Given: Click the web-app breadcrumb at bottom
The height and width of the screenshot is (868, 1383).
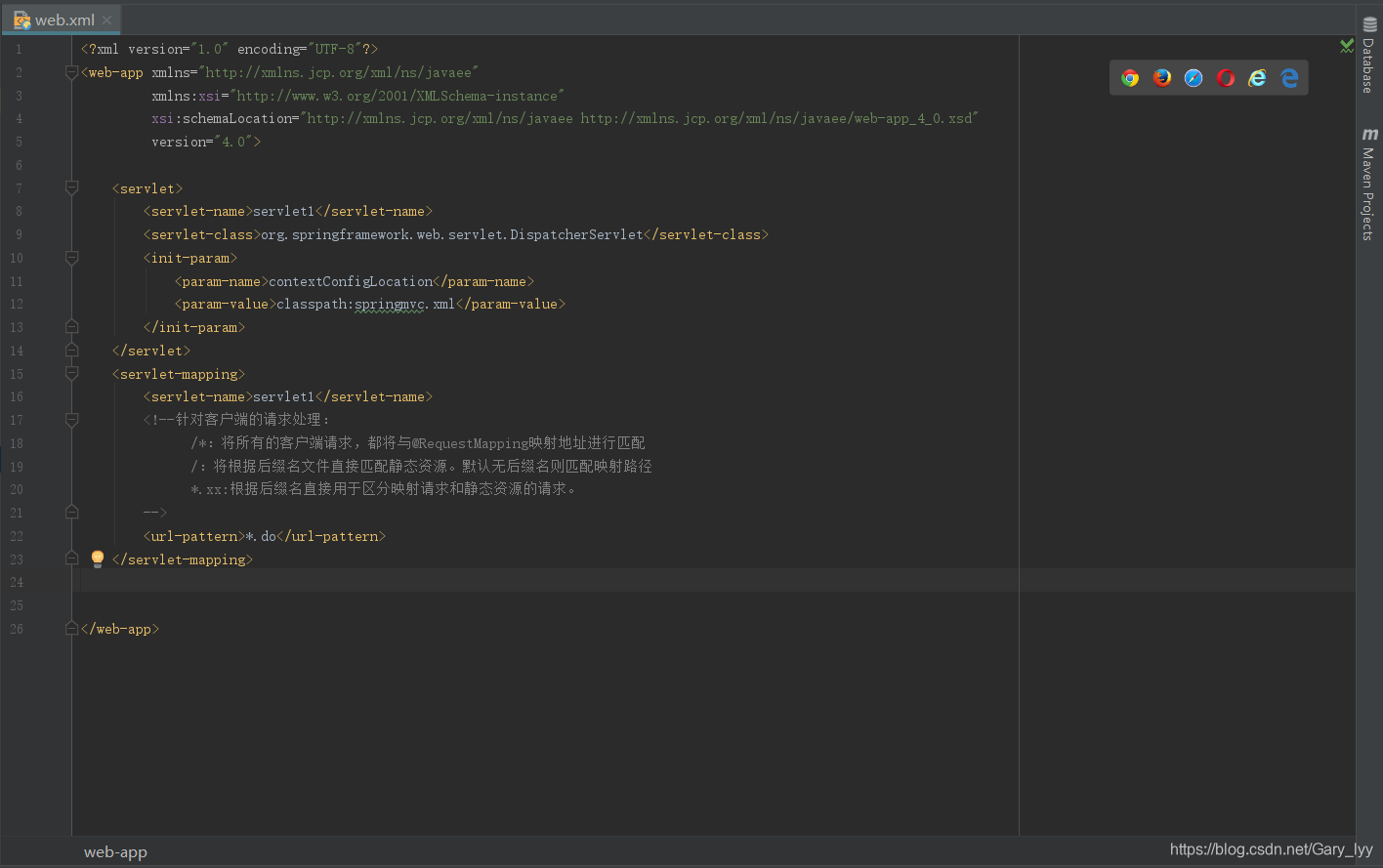Looking at the screenshot, I should coord(115,851).
